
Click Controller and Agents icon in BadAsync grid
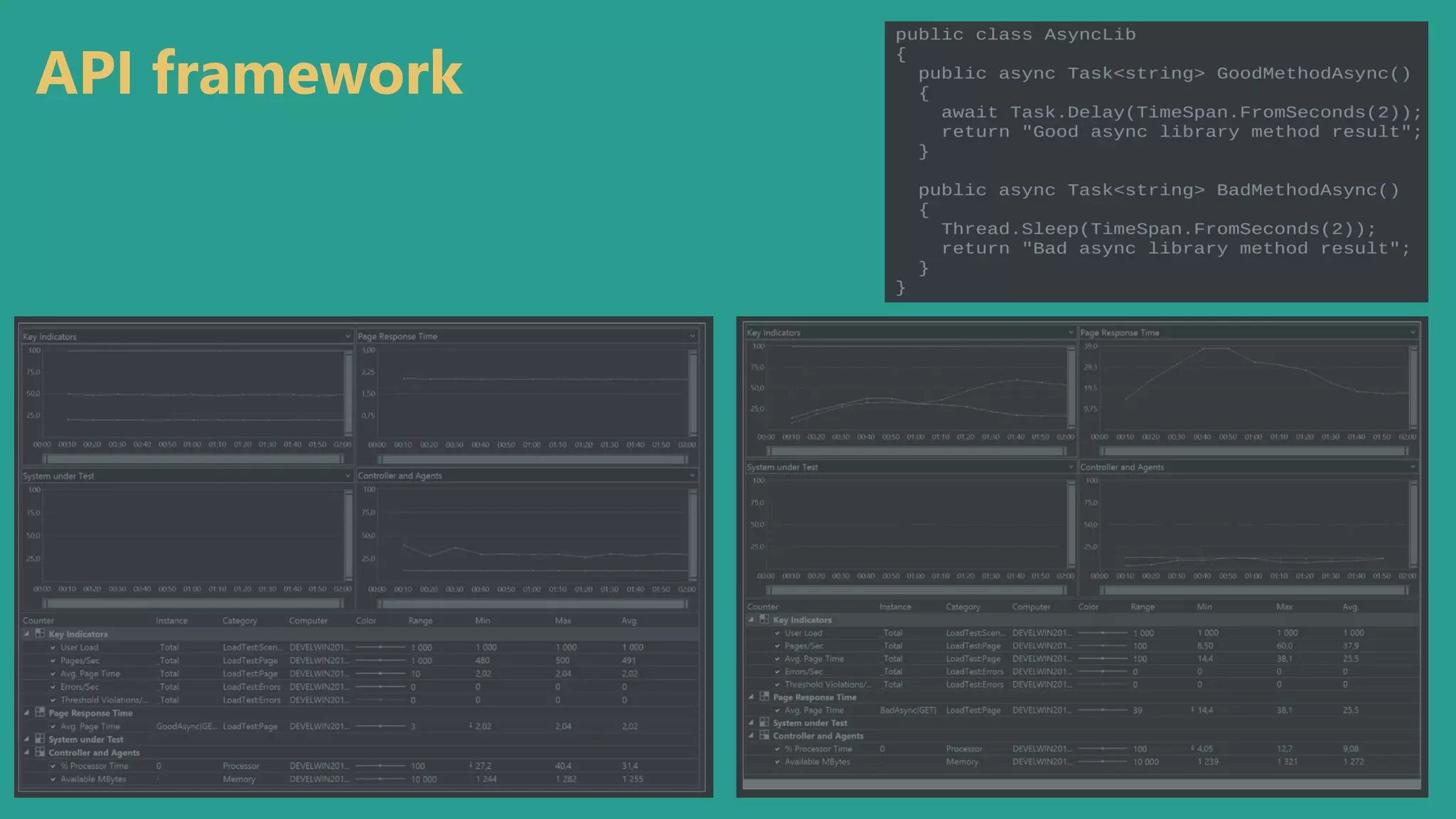click(764, 735)
